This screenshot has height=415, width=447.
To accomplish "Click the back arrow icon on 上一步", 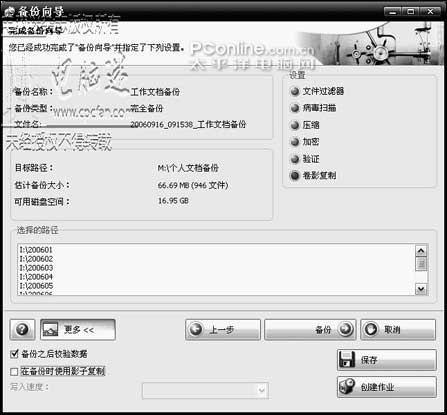I will 196,329.
